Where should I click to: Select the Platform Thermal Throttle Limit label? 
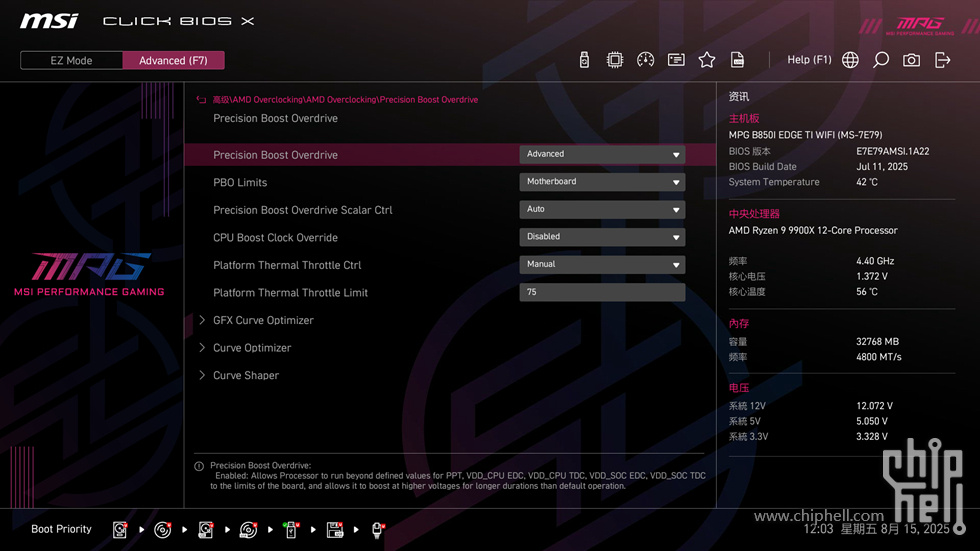coord(290,292)
